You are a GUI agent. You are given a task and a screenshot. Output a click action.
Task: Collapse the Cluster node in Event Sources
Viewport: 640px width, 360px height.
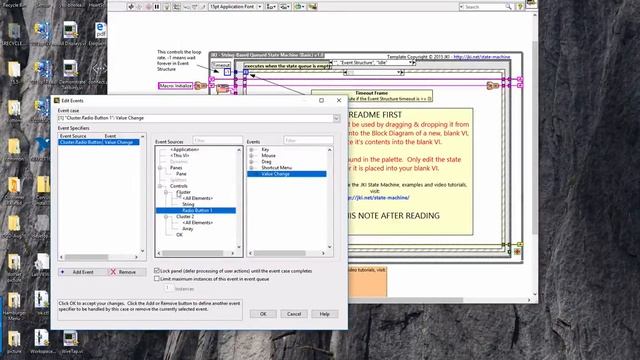(166, 192)
